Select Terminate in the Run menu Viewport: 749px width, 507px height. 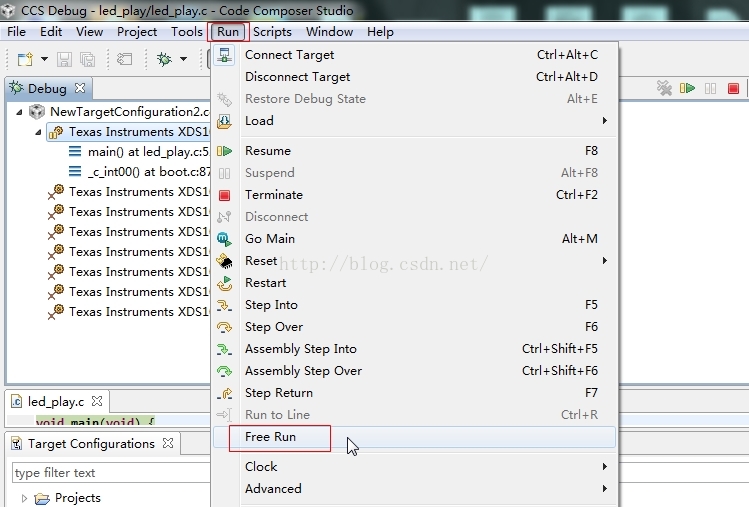tap(415, 195)
